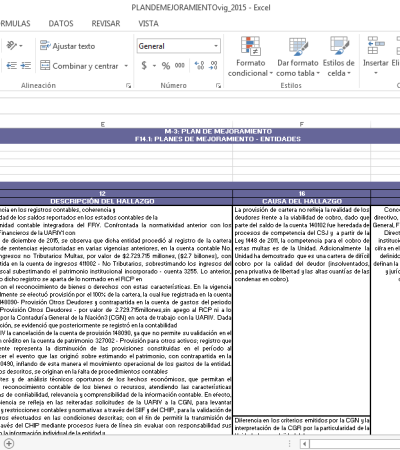The height and width of the screenshot is (450, 400).
Task: Apply percent style icon
Action: 166,66
